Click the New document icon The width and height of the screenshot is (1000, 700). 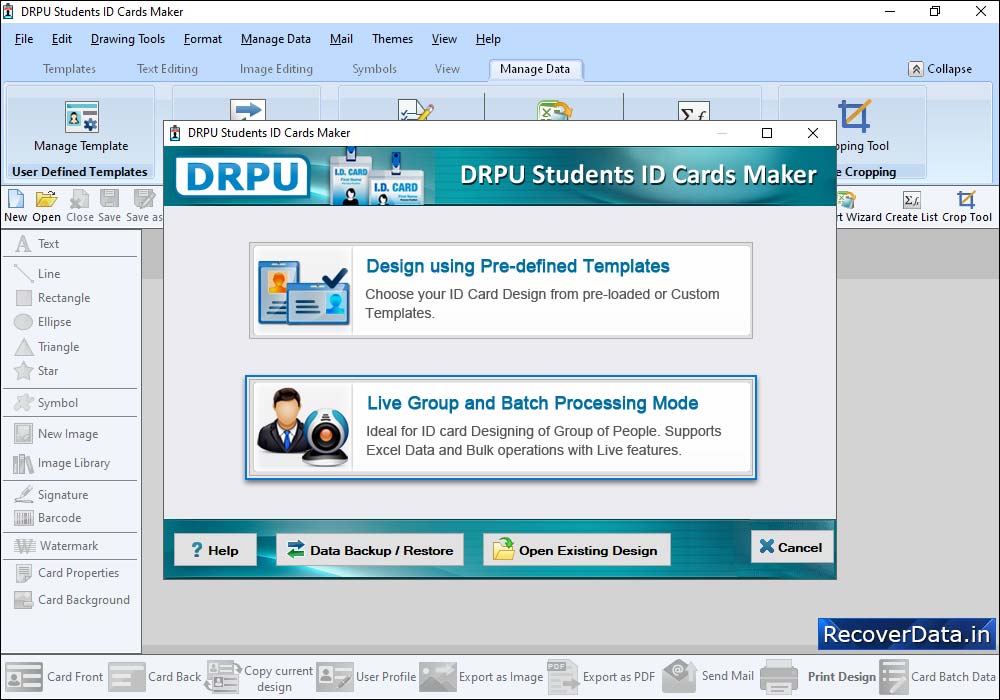[x=15, y=200]
